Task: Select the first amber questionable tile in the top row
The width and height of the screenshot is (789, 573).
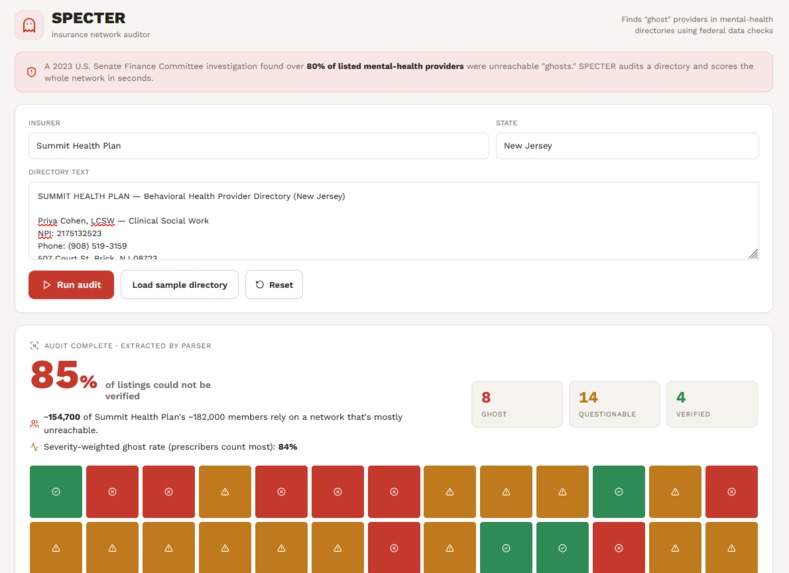Action: point(225,492)
